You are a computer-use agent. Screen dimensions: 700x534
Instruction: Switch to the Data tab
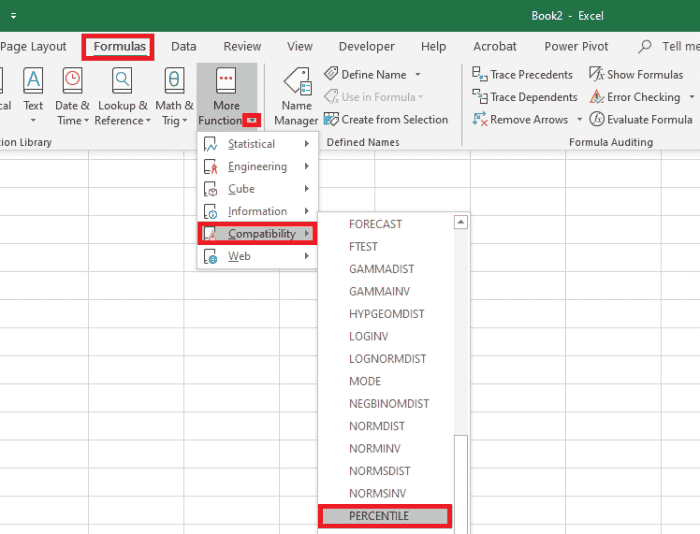tap(183, 47)
